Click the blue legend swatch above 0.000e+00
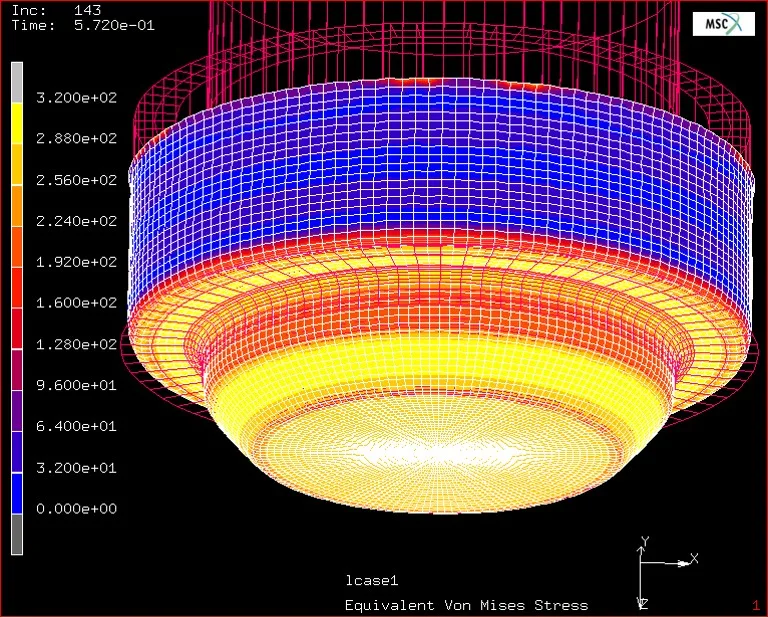 pos(17,492)
